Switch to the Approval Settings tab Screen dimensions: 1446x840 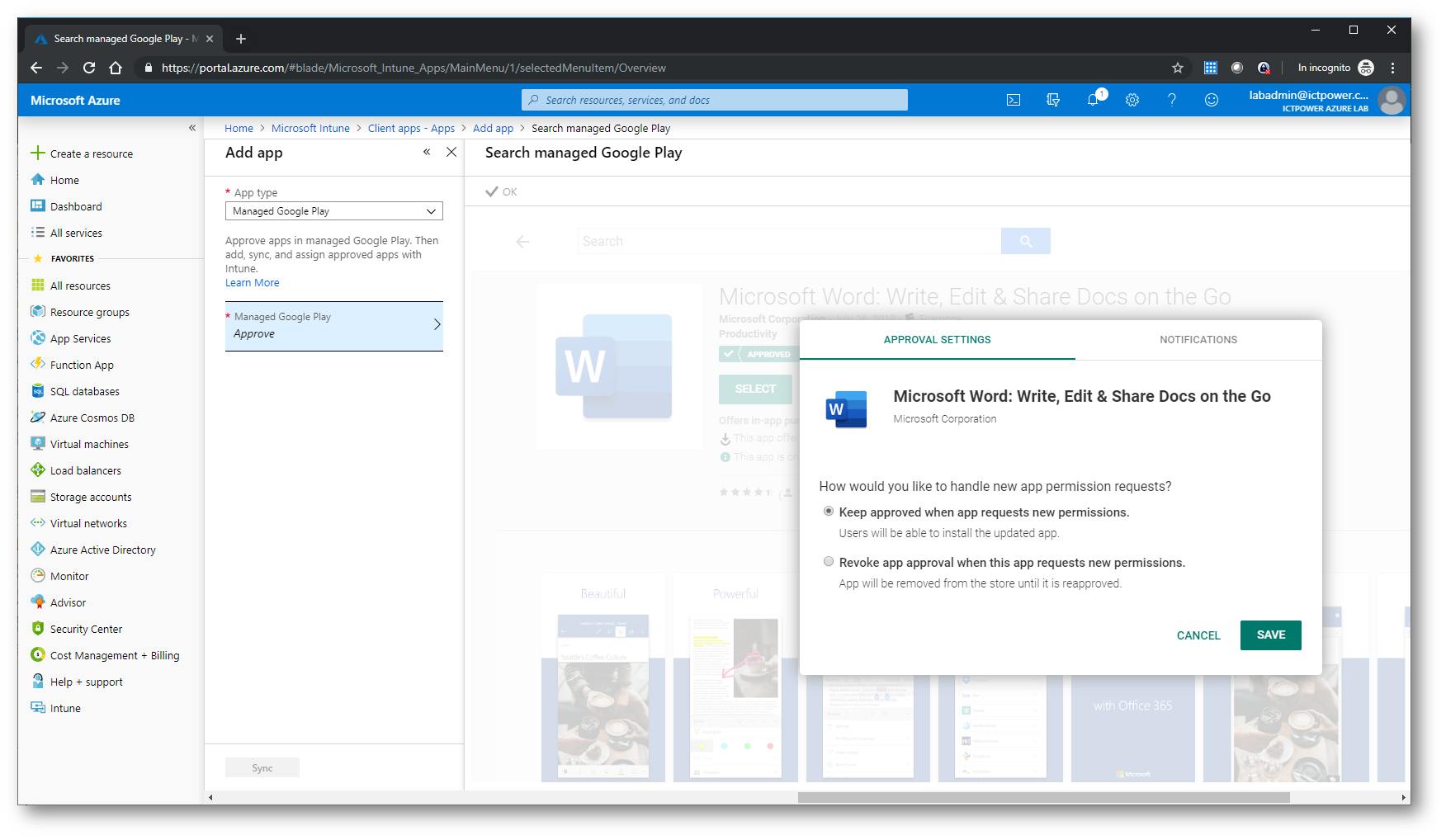point(937,340)
